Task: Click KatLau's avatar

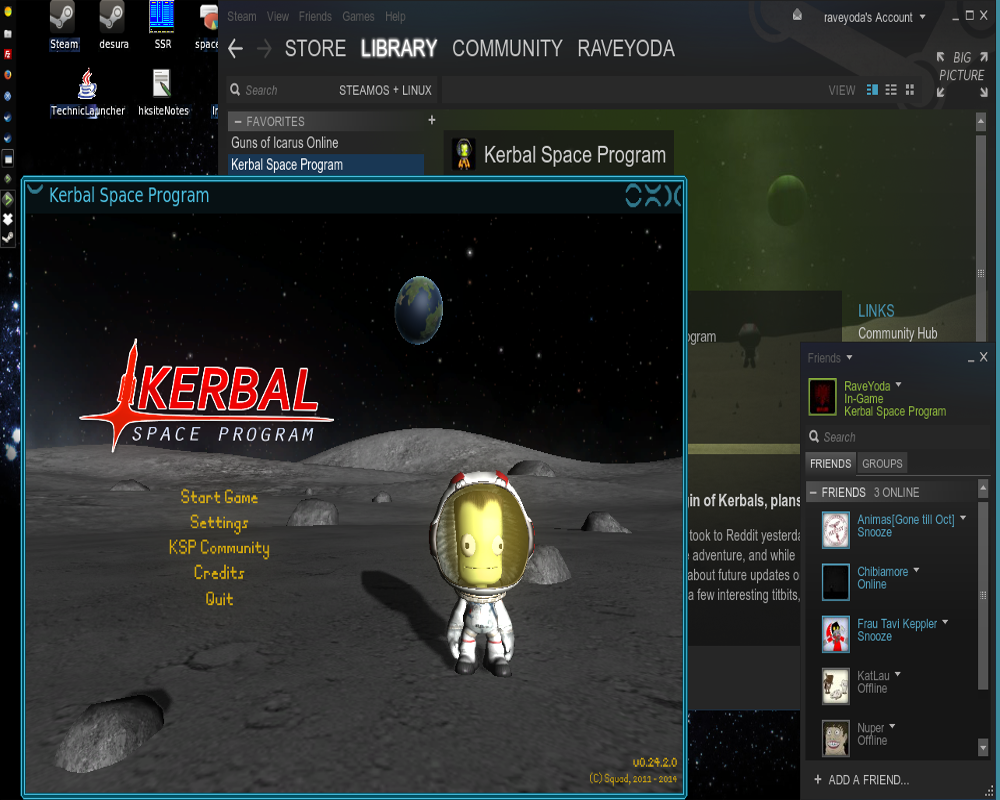Action: 835,686
